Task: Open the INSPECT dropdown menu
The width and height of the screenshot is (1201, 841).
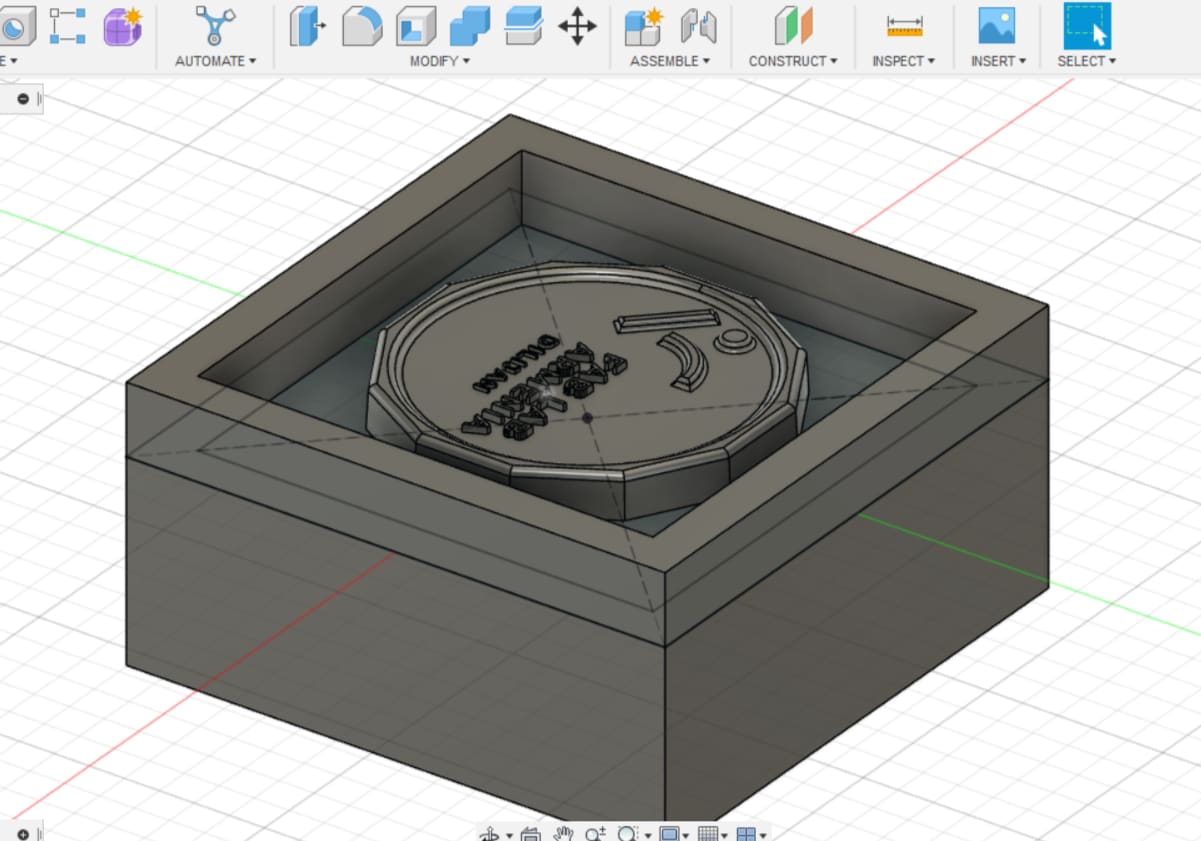Action: [x=904, y=61]
